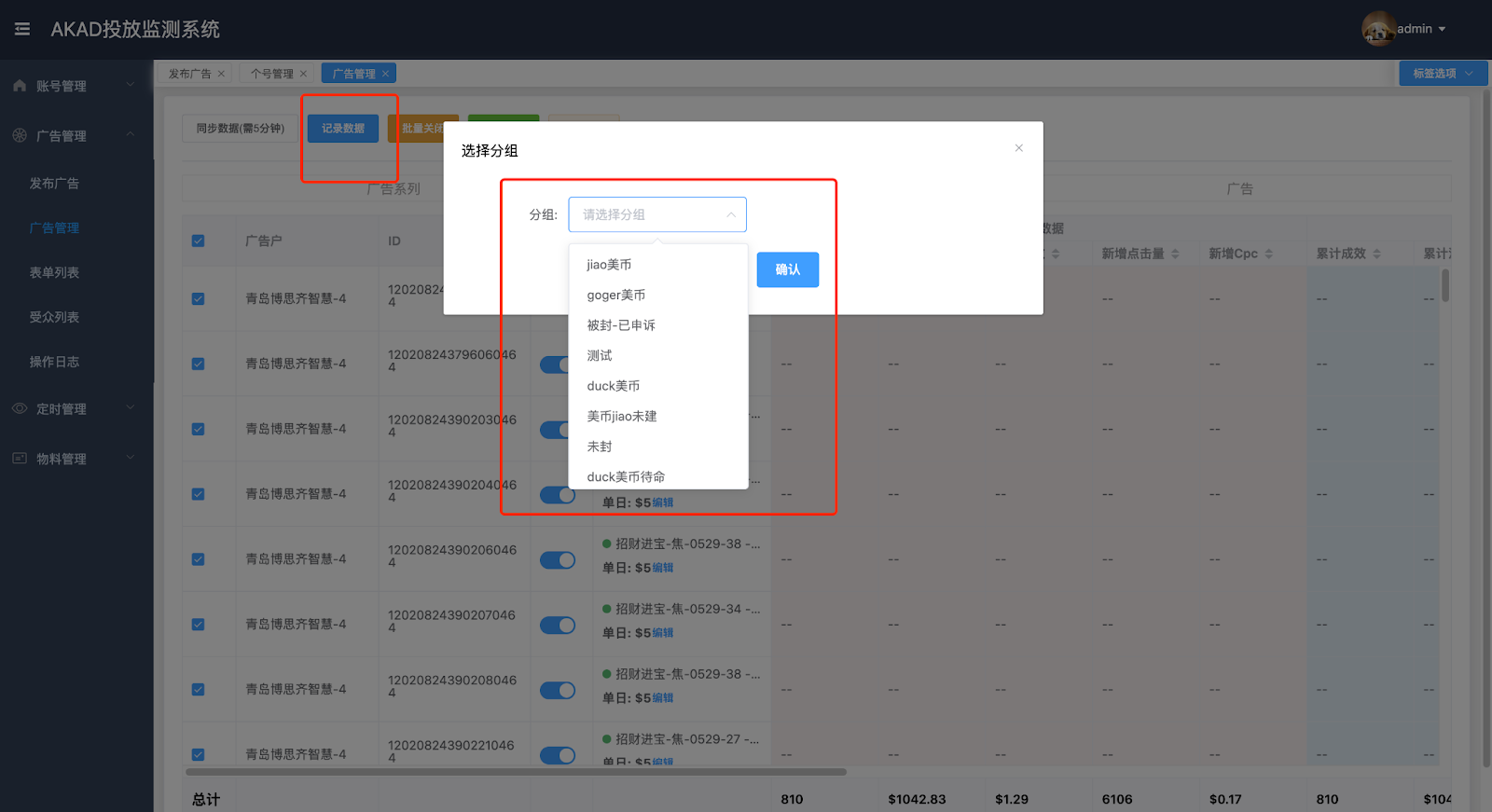Click the 确认 button
Screen dimensions: 1492x812
pos(787,269)
